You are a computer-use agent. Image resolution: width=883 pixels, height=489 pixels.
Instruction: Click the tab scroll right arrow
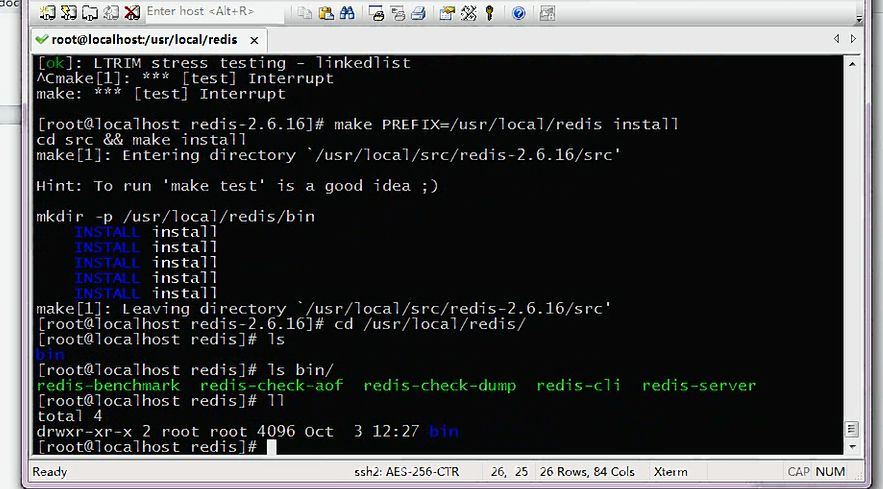(x=853, y=38)
